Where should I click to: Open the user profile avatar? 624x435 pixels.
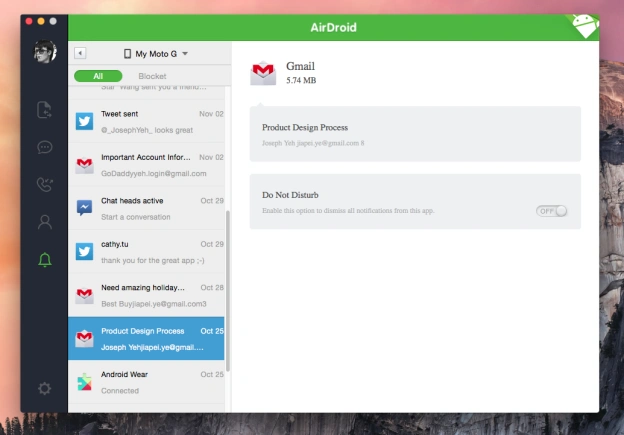(45, 51)
